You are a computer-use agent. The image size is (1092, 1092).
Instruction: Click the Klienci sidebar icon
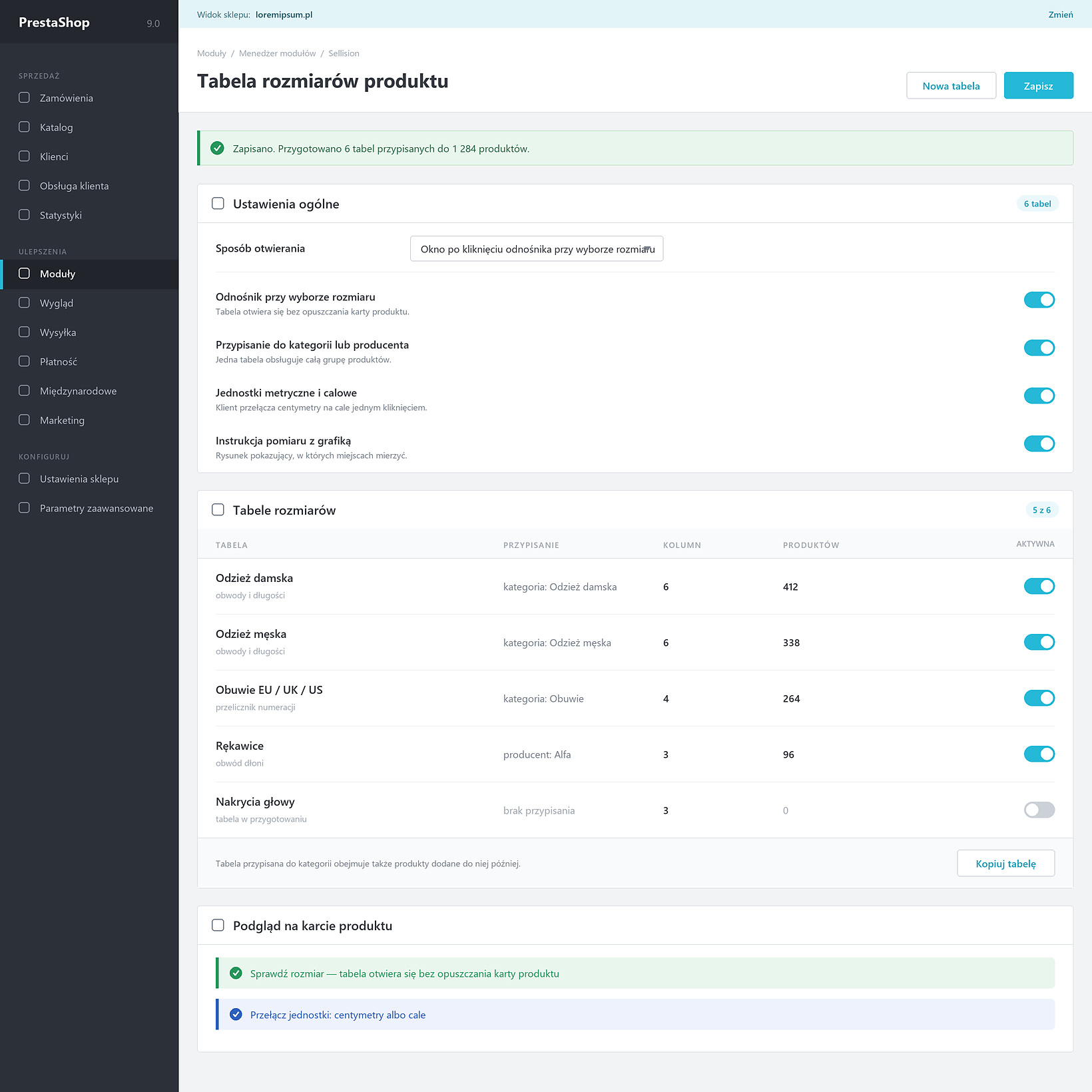24,156
